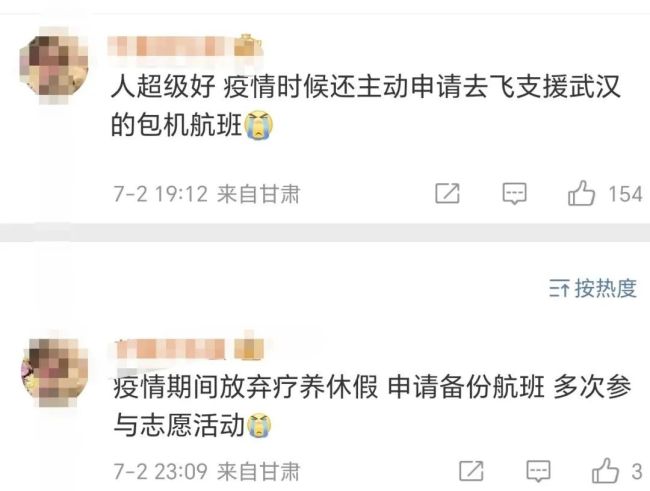Open replies on the 19:12 comment
The image size is (650, 491).
[x=514, y=193]
